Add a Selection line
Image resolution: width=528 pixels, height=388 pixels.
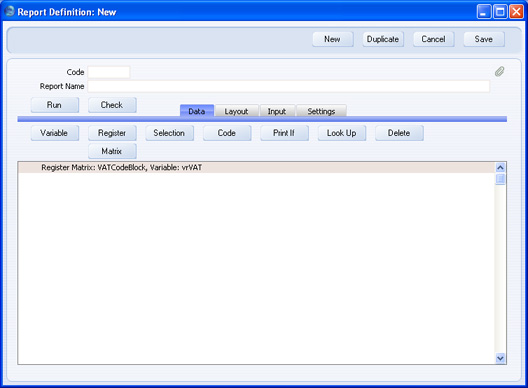[x=169, y=133]
